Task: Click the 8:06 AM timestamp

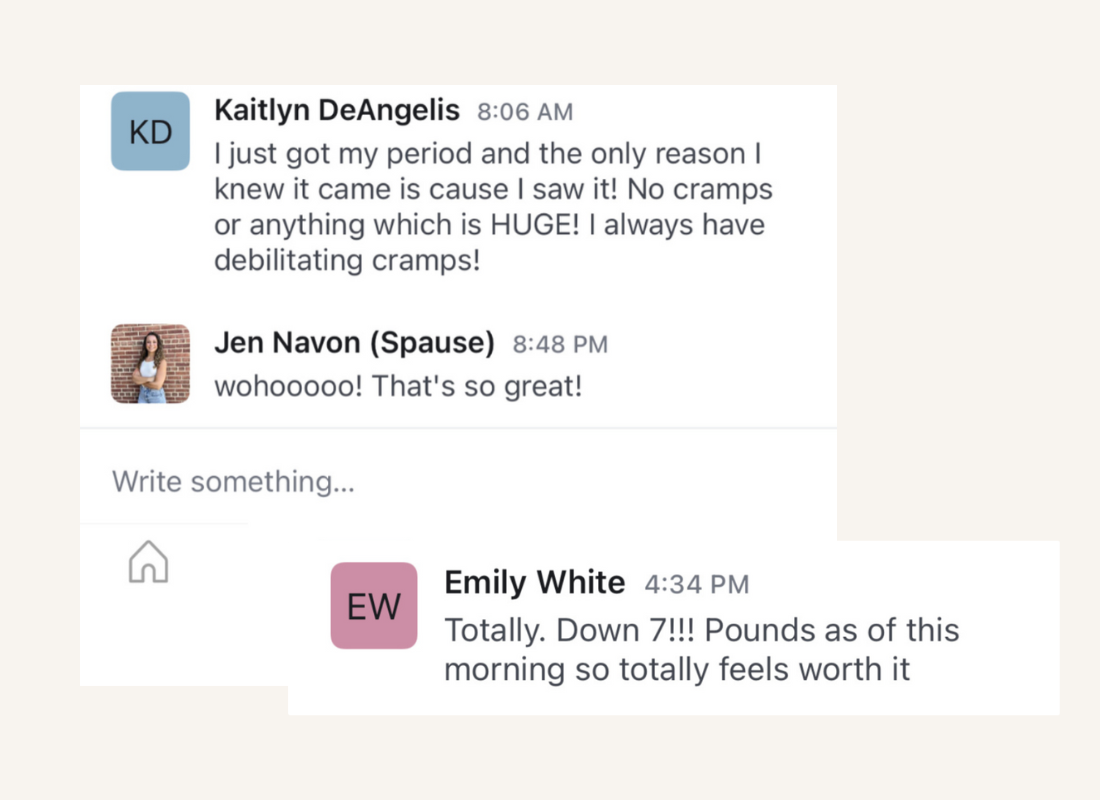Action: (x=525, y=112)
